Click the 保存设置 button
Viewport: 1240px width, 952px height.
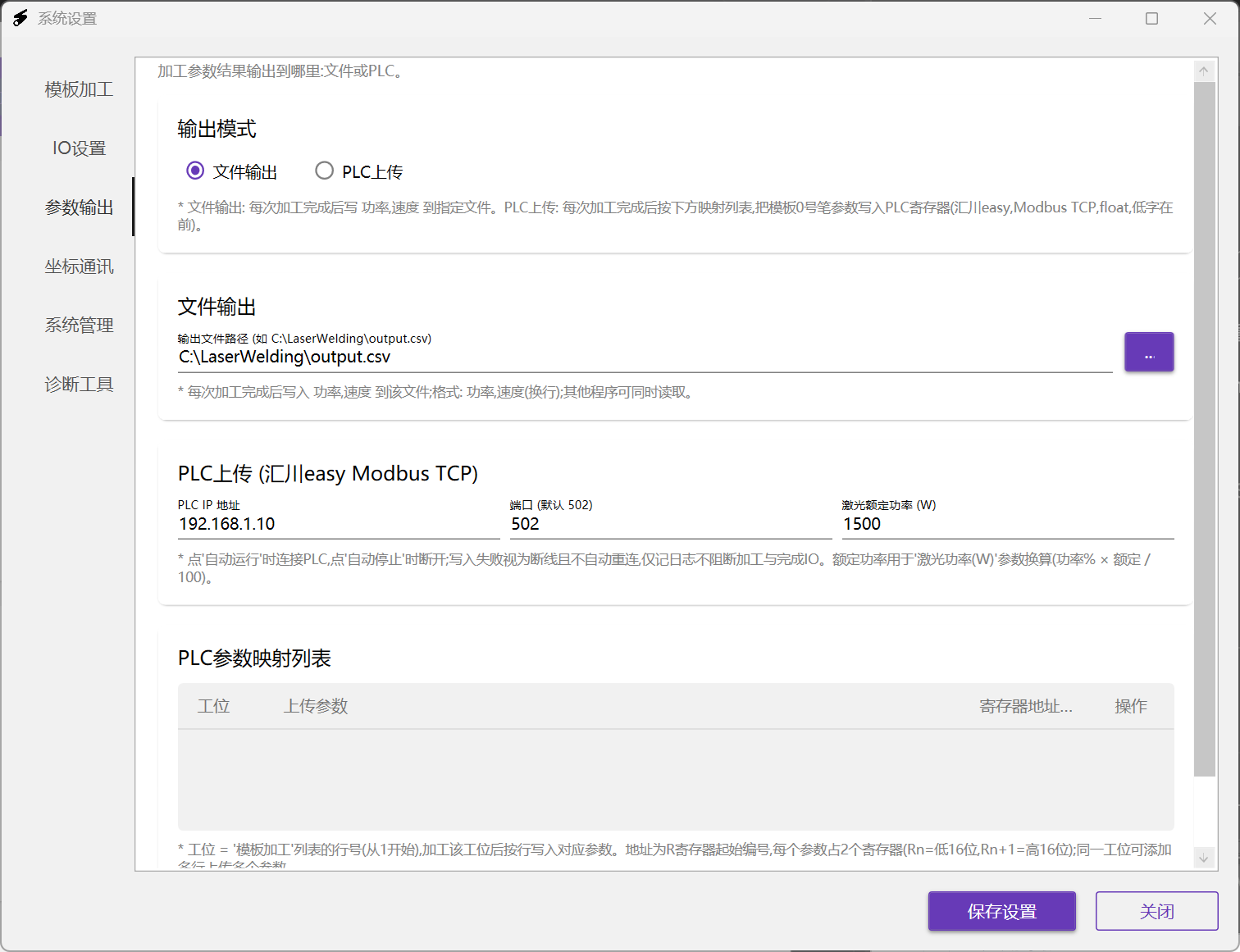1002,911
